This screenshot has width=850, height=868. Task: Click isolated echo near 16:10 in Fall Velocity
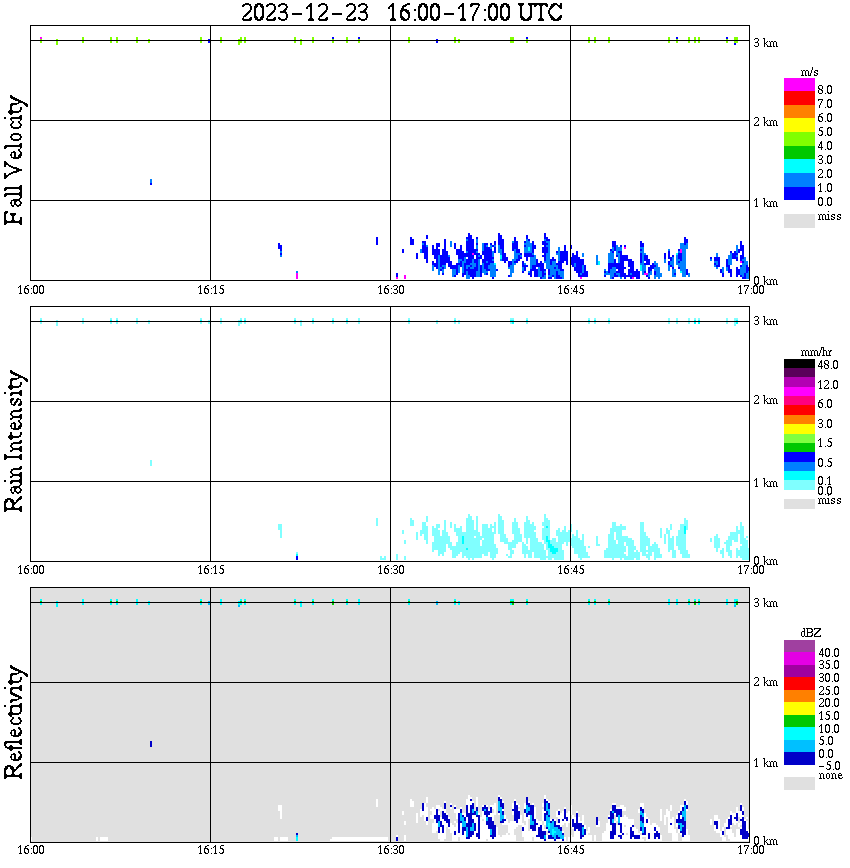[151, 182]
